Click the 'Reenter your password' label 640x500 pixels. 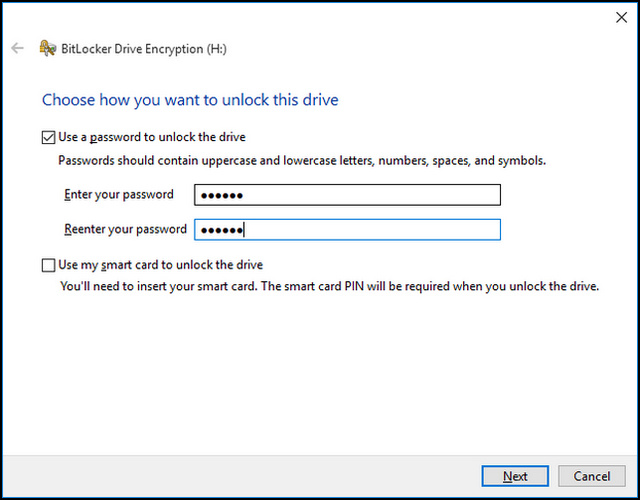(x=125, y=229)
